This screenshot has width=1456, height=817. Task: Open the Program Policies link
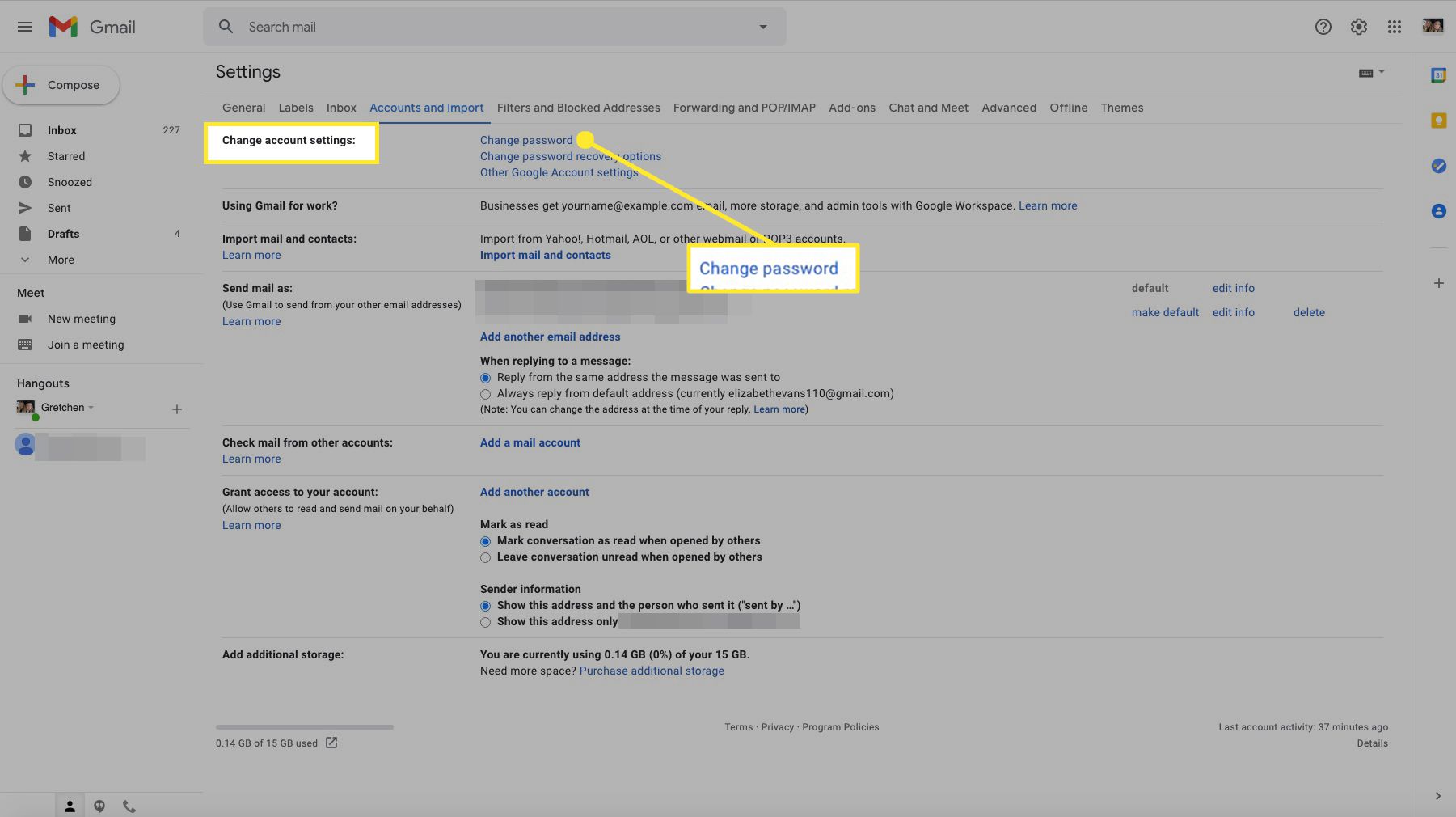pyautogui.click(x=840, y=727)
